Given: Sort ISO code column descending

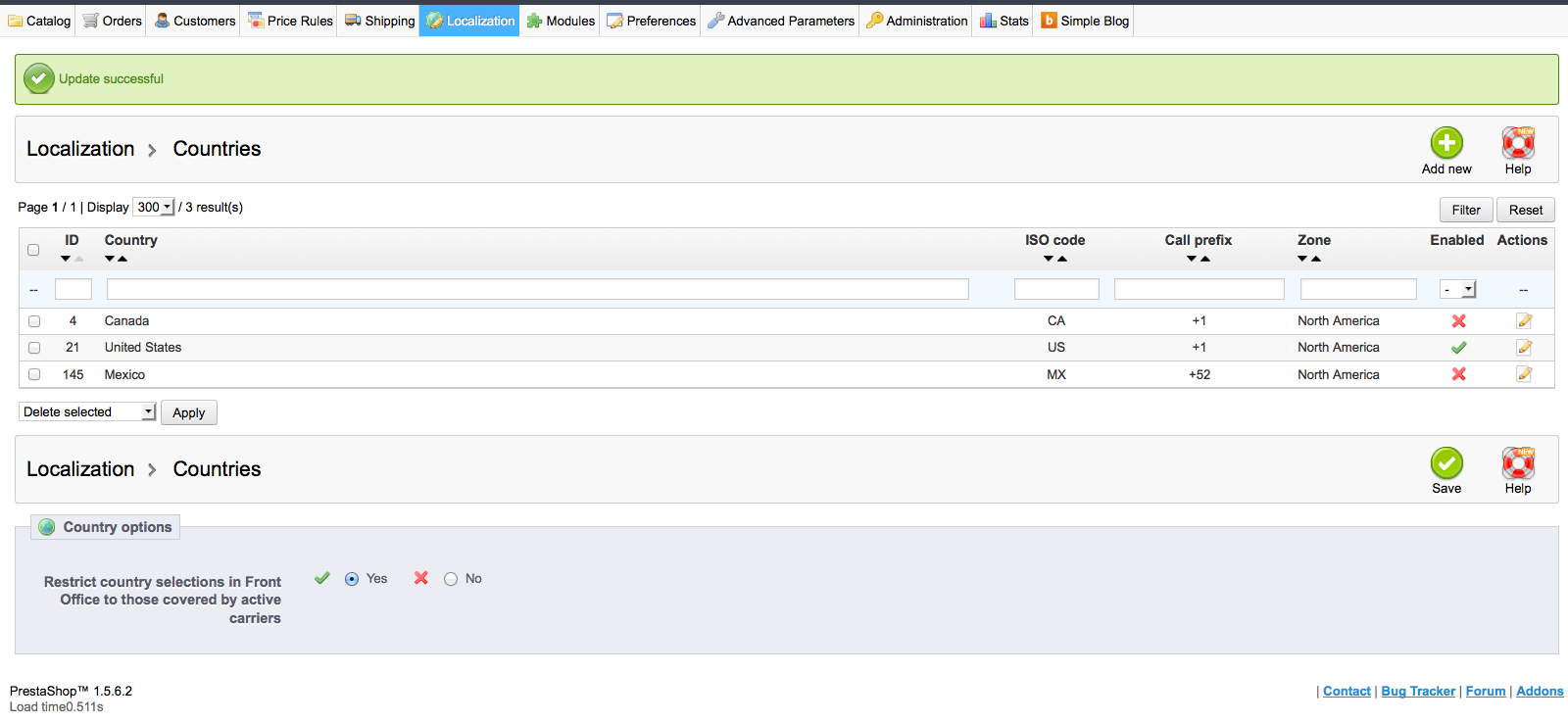Looking at the screenshot, I should (x=1049, y=259).
